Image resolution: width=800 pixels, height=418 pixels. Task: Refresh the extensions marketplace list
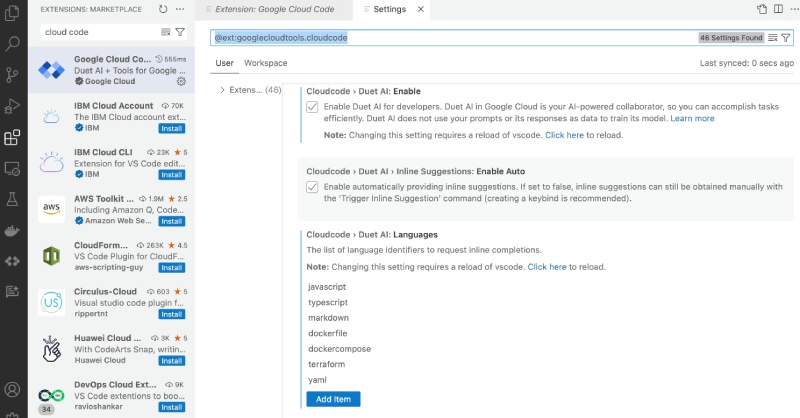163,9
